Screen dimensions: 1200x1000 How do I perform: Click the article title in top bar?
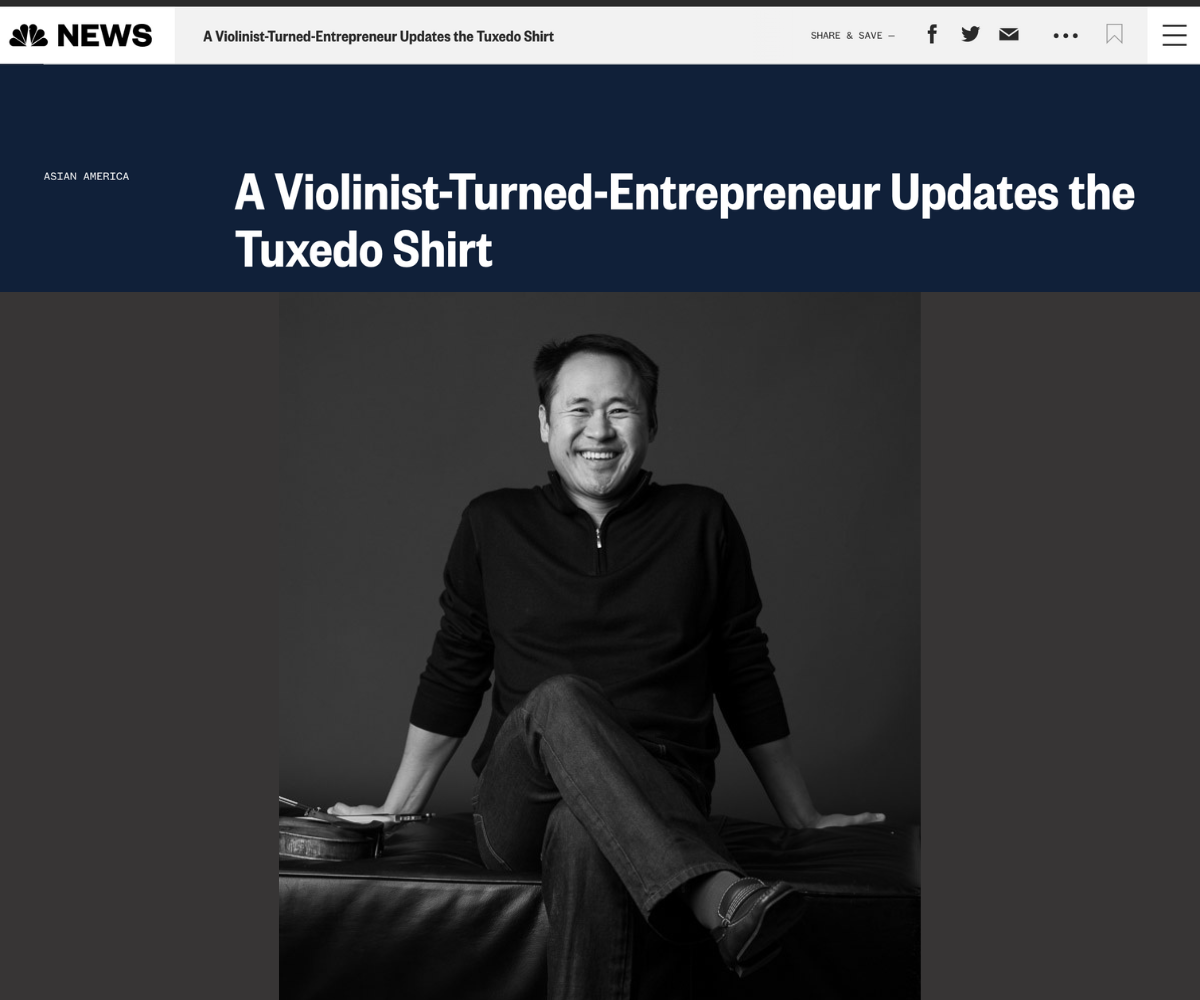(x=378, y=36)
